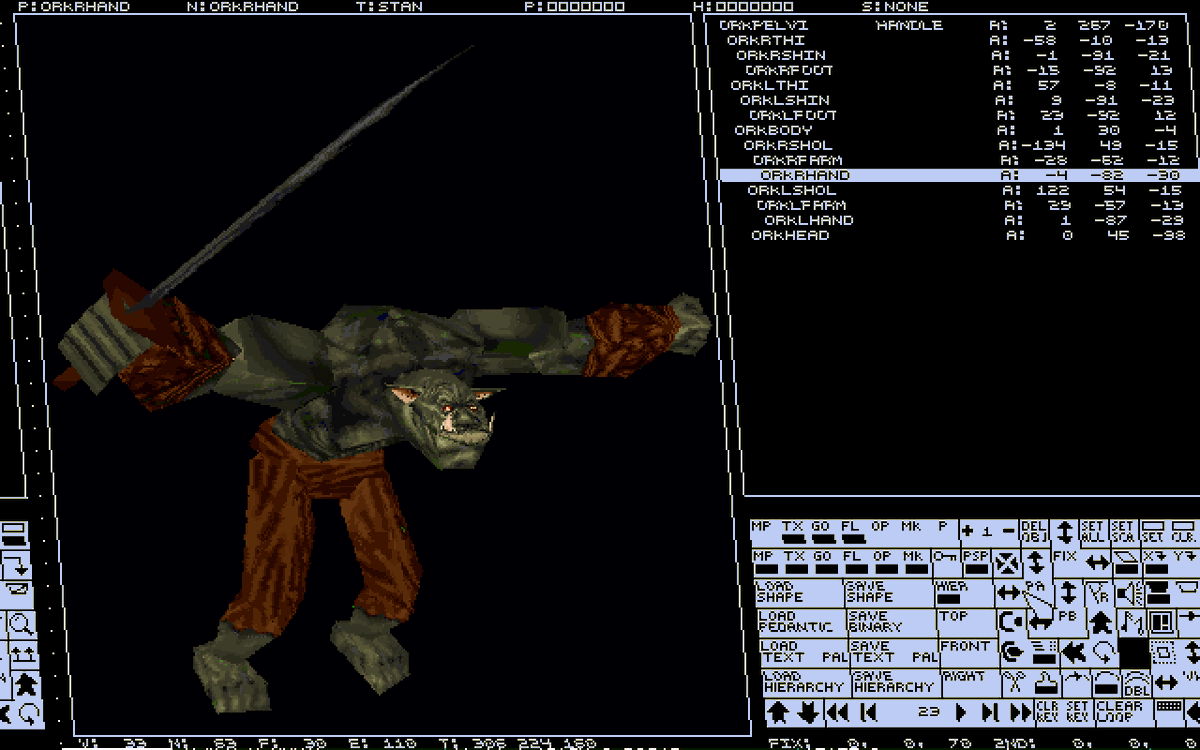Switch to the TOP view

[967, 622]
